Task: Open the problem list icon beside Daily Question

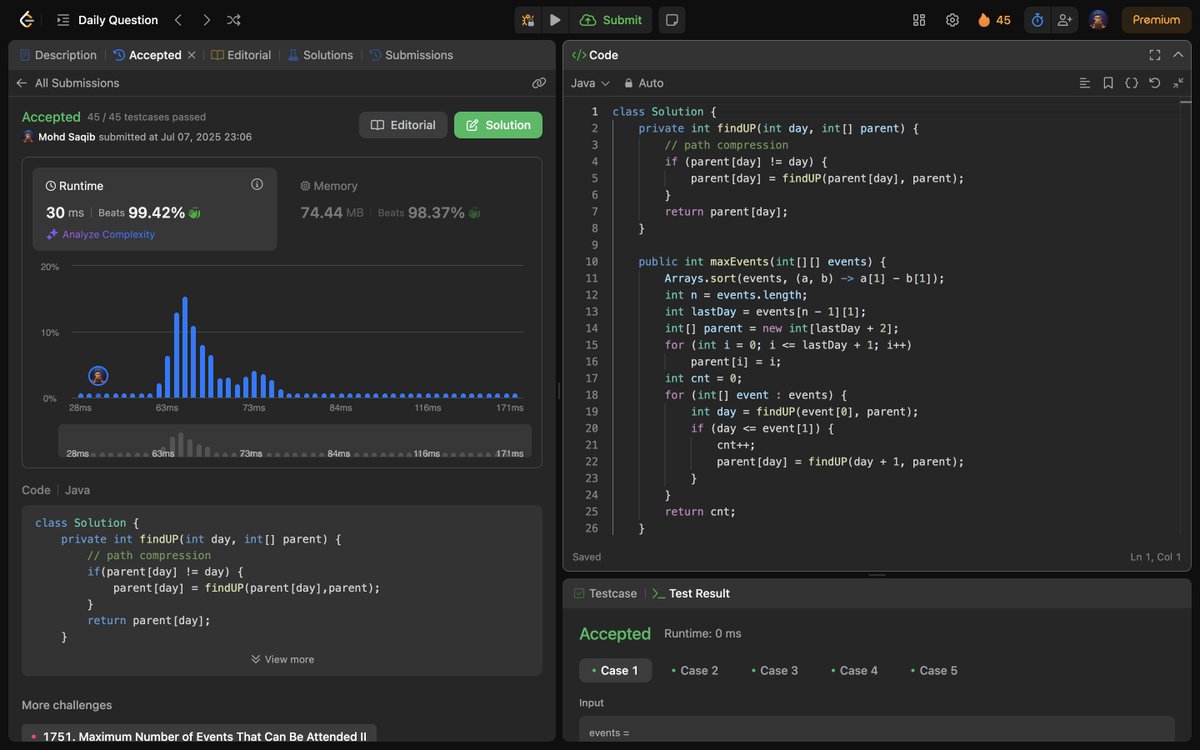Action: [63, 20]
